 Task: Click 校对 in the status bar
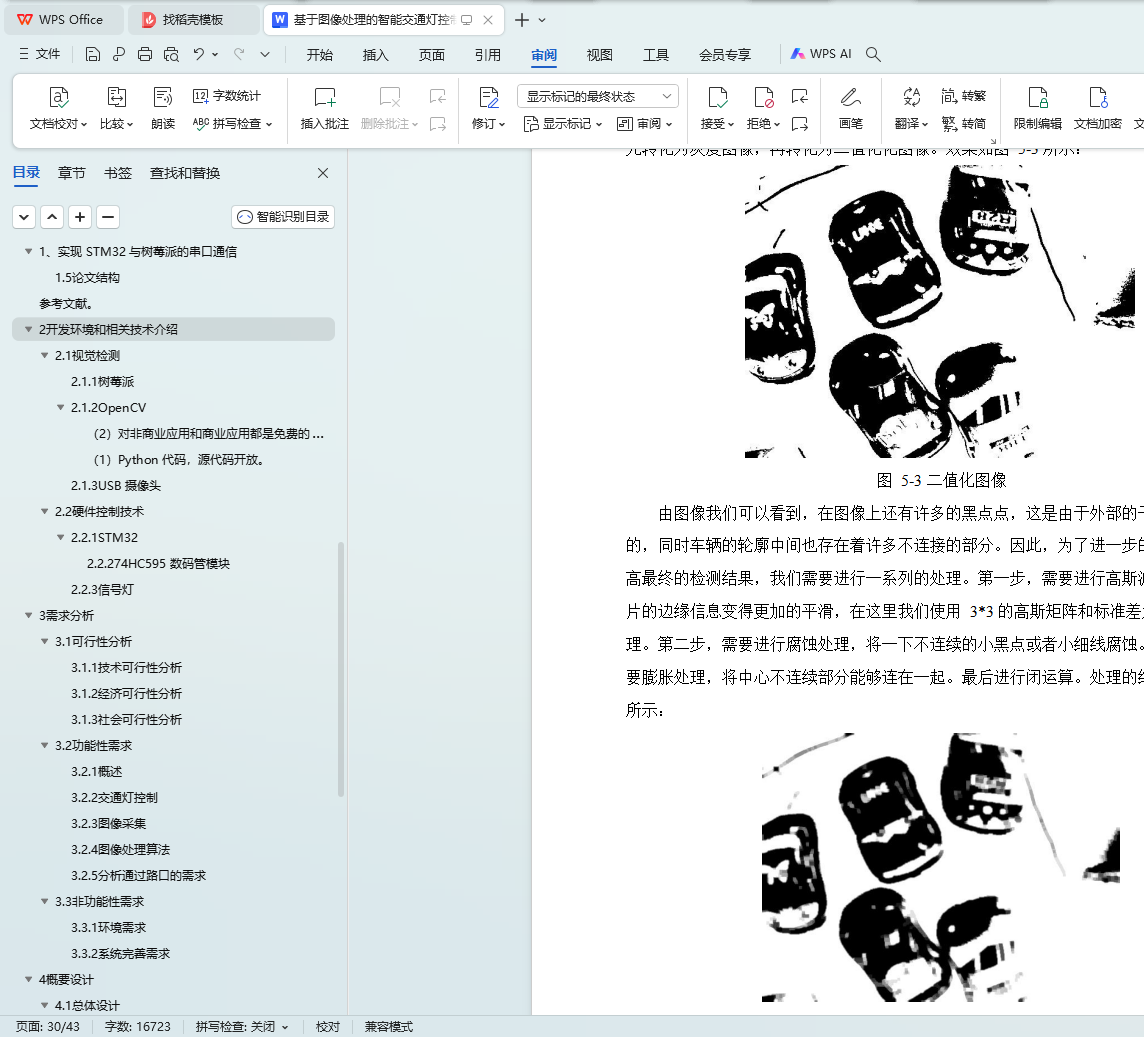coord(328,1027)
